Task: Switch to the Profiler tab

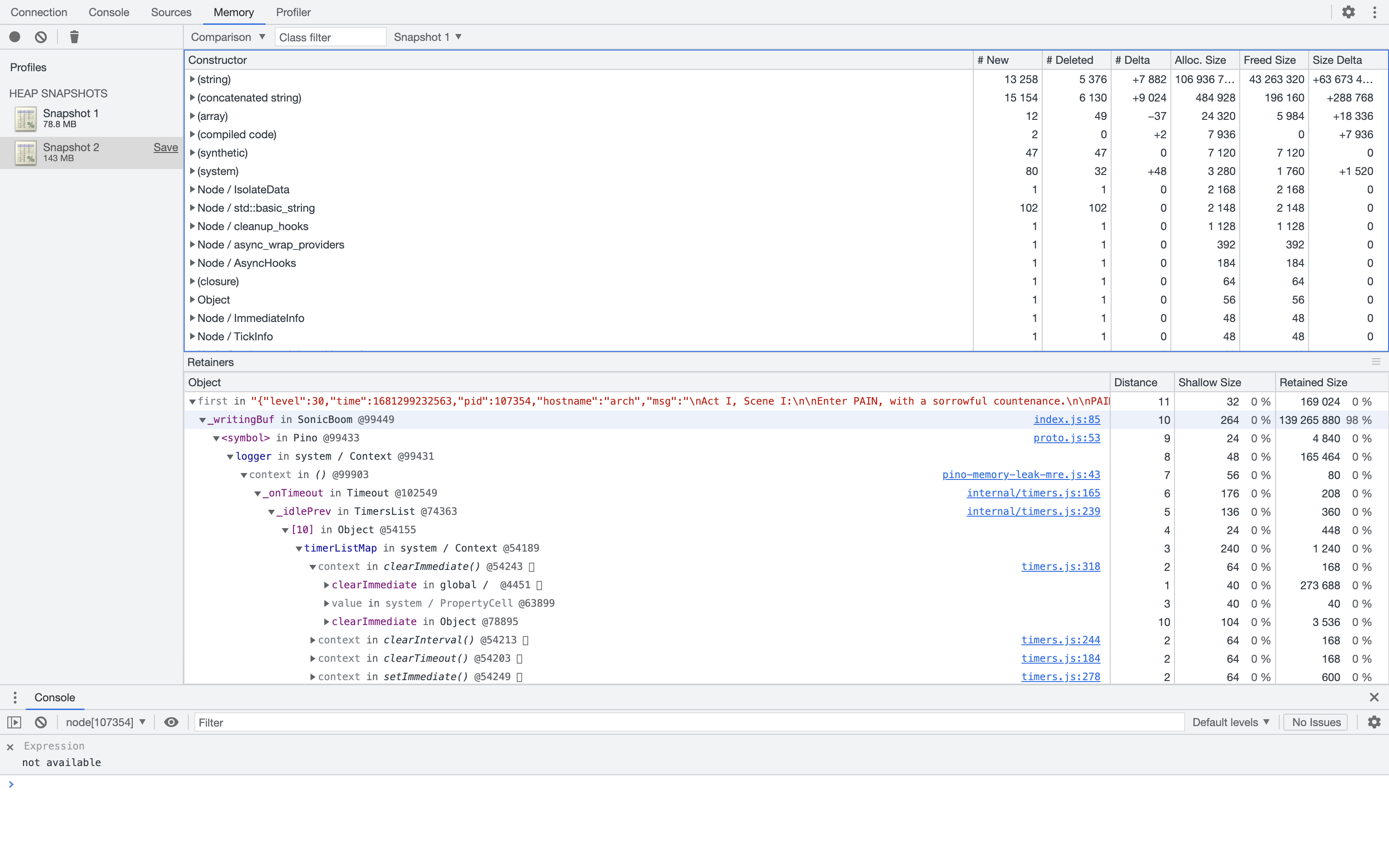Action: (x=294, y=11)
